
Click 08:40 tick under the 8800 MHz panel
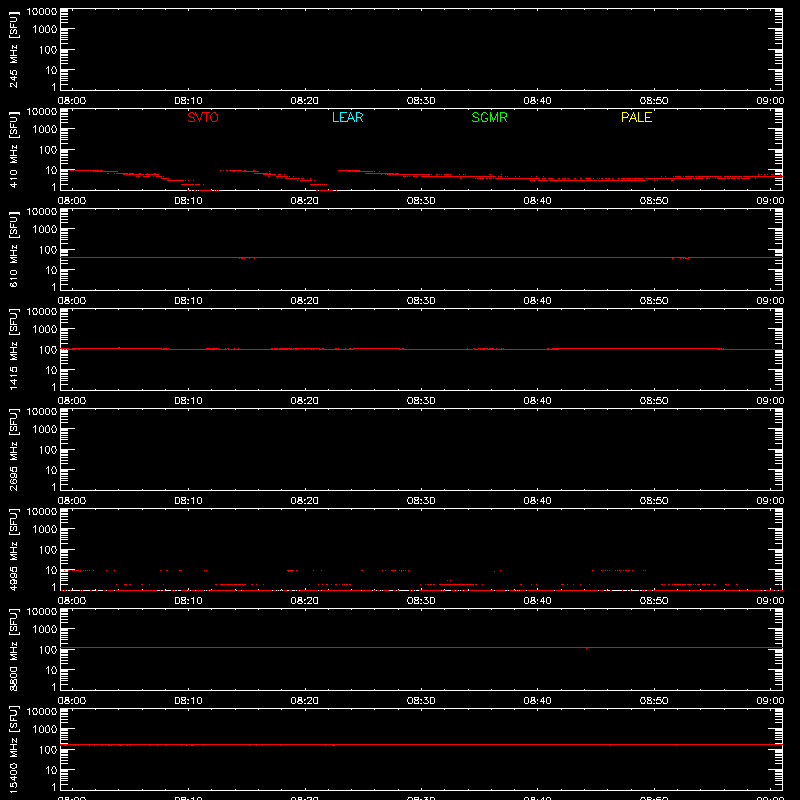click(537, 701)
